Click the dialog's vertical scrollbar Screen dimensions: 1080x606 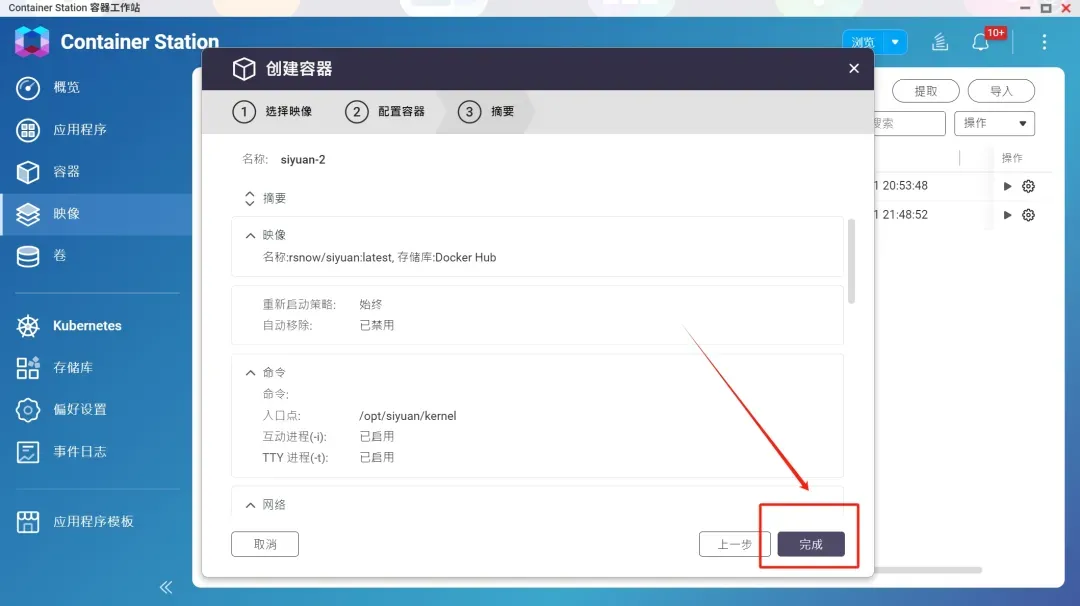[x=851, y=260]
